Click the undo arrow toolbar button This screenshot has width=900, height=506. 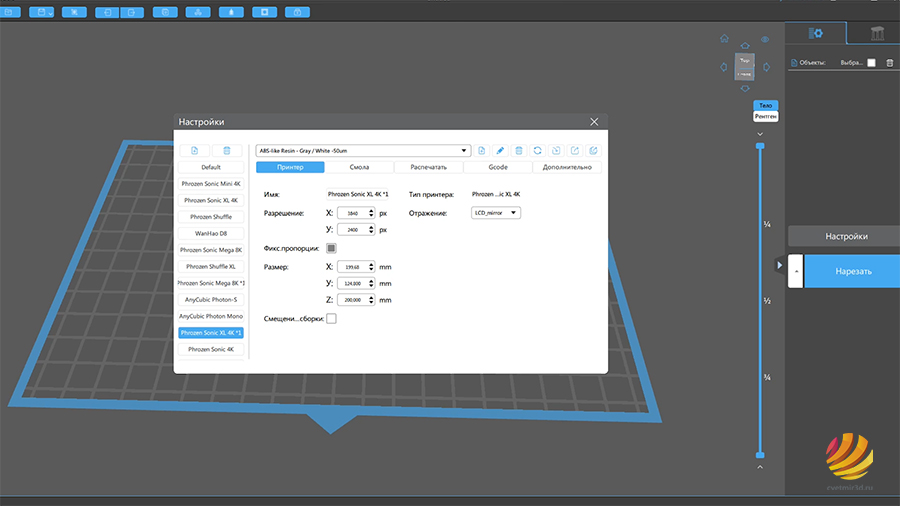tap(107, 12)
